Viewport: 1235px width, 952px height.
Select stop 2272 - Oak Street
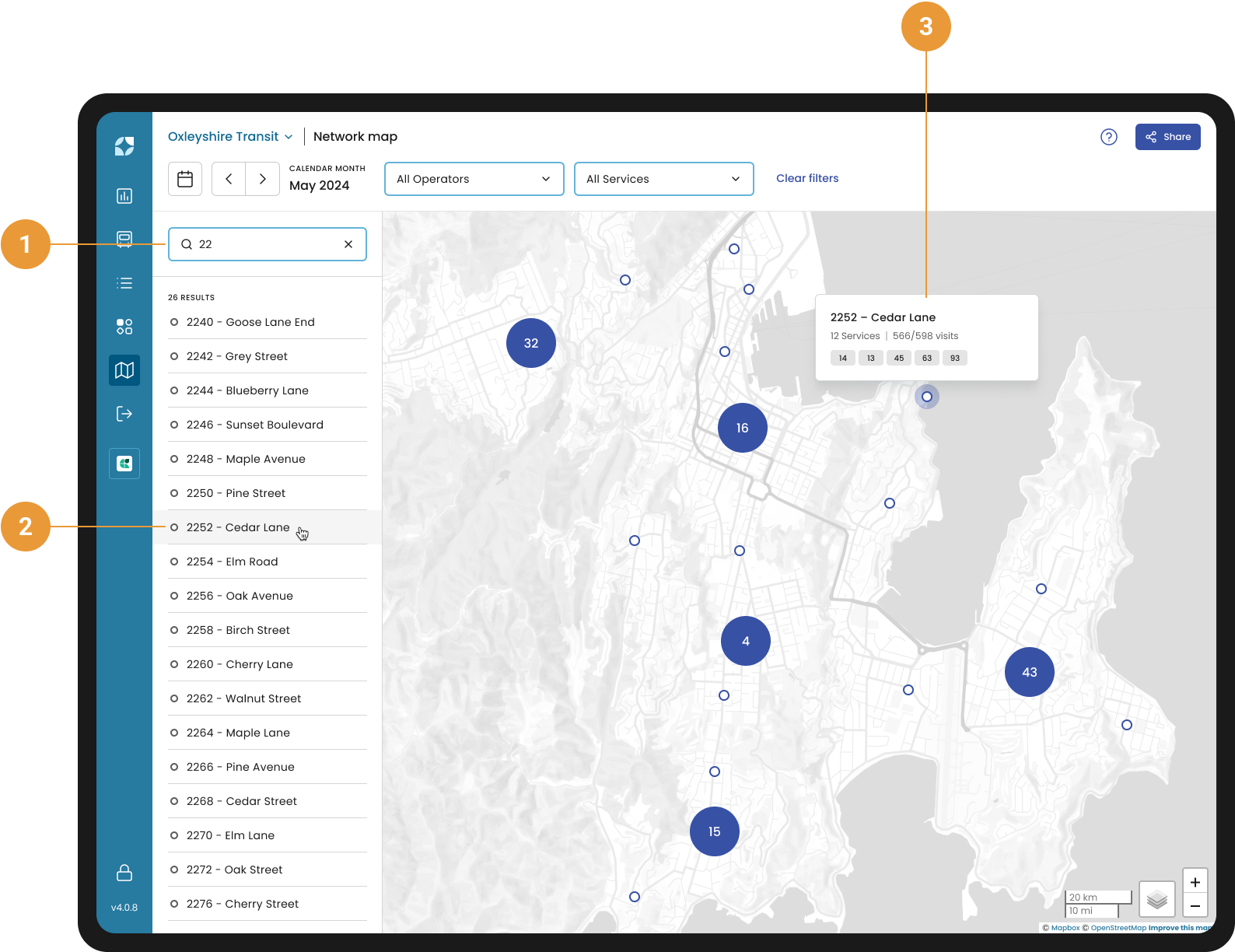268,870
